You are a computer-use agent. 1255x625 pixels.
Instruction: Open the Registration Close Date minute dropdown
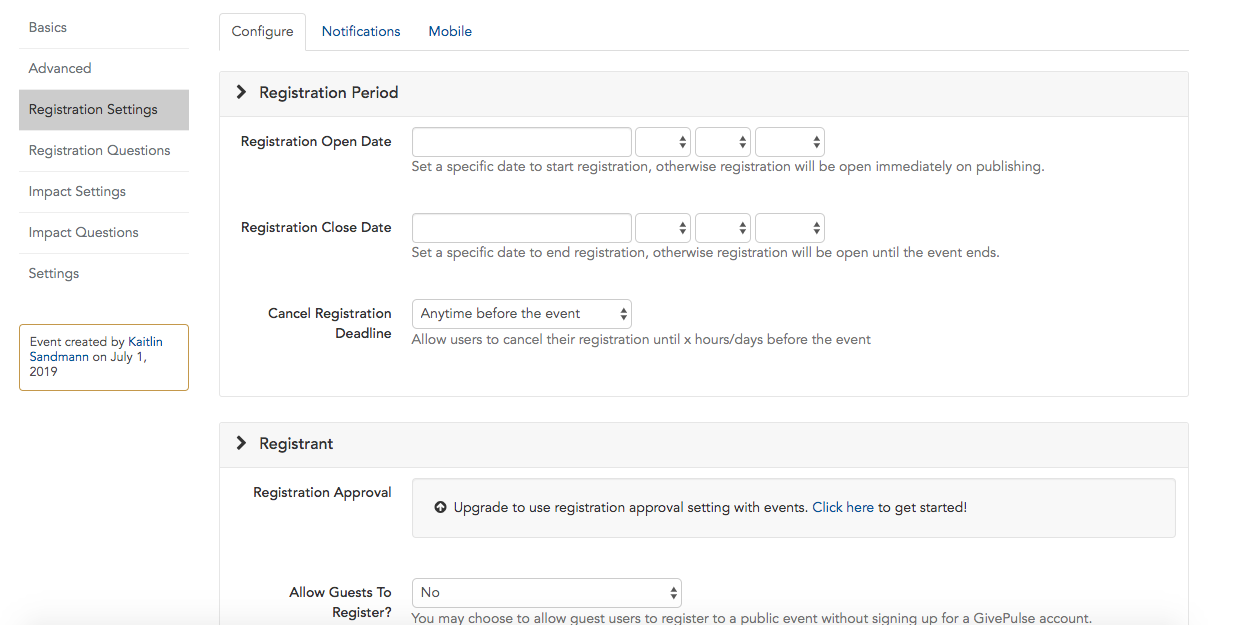(723, 228)
